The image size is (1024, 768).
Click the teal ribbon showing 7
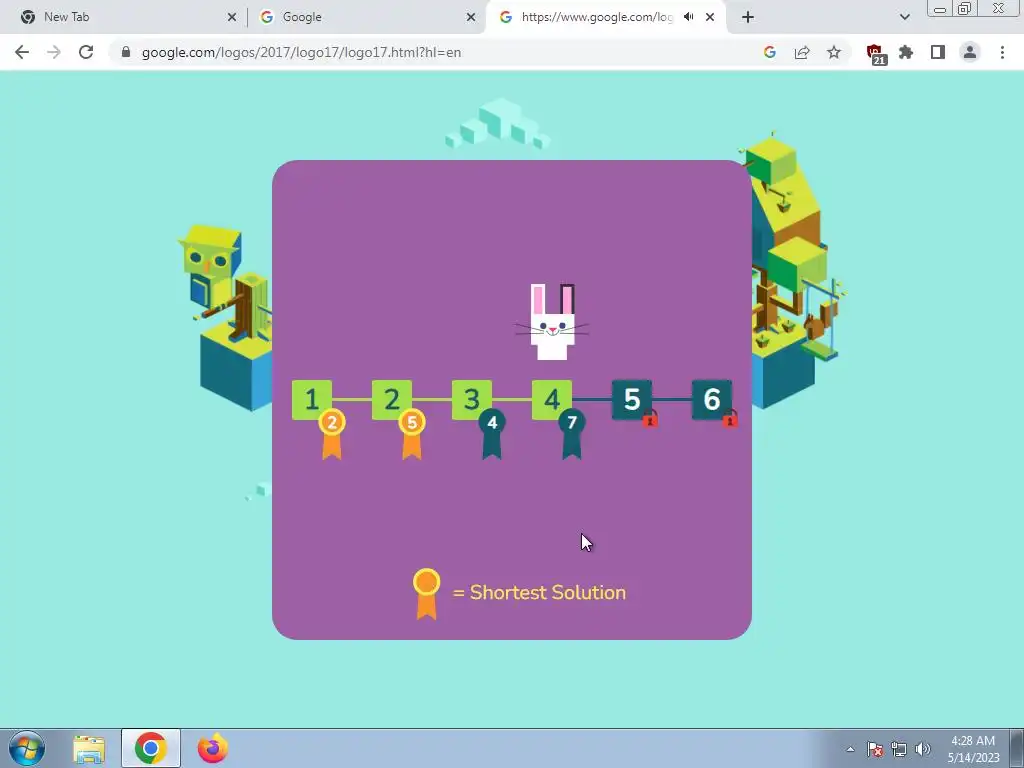tap(571, 434)
